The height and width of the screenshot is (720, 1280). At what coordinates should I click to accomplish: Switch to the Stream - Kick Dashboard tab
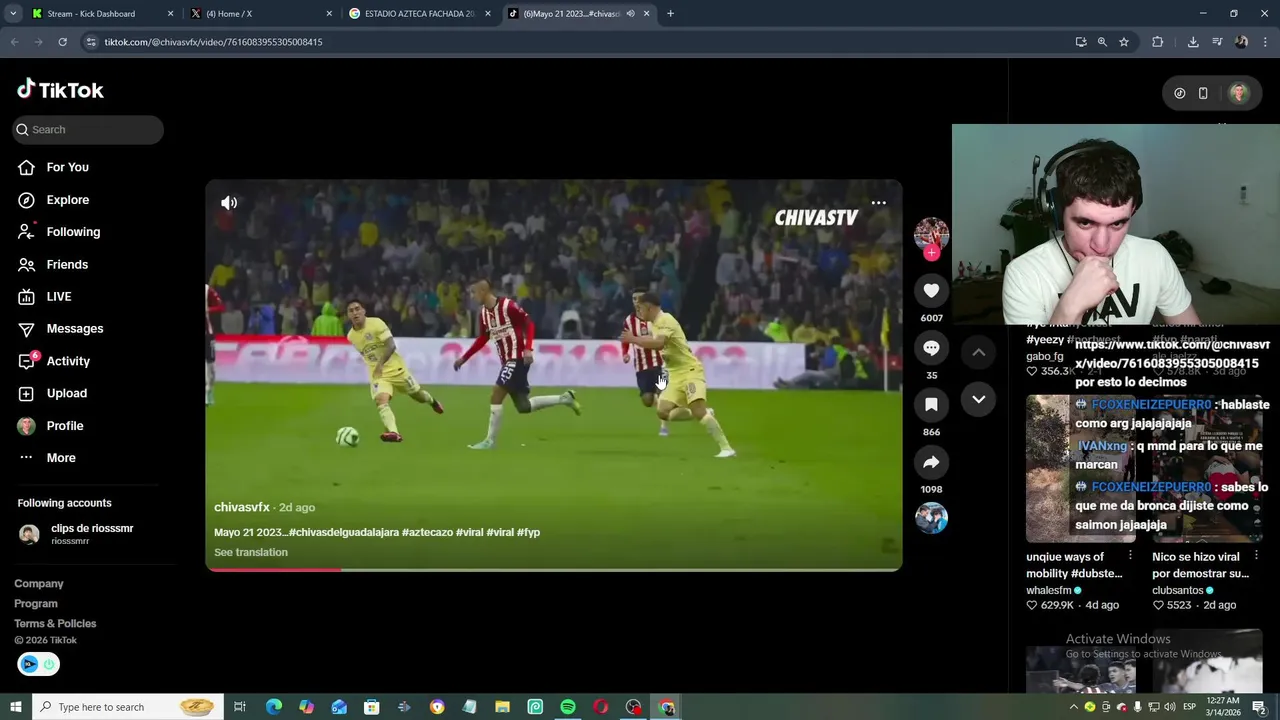102,14
